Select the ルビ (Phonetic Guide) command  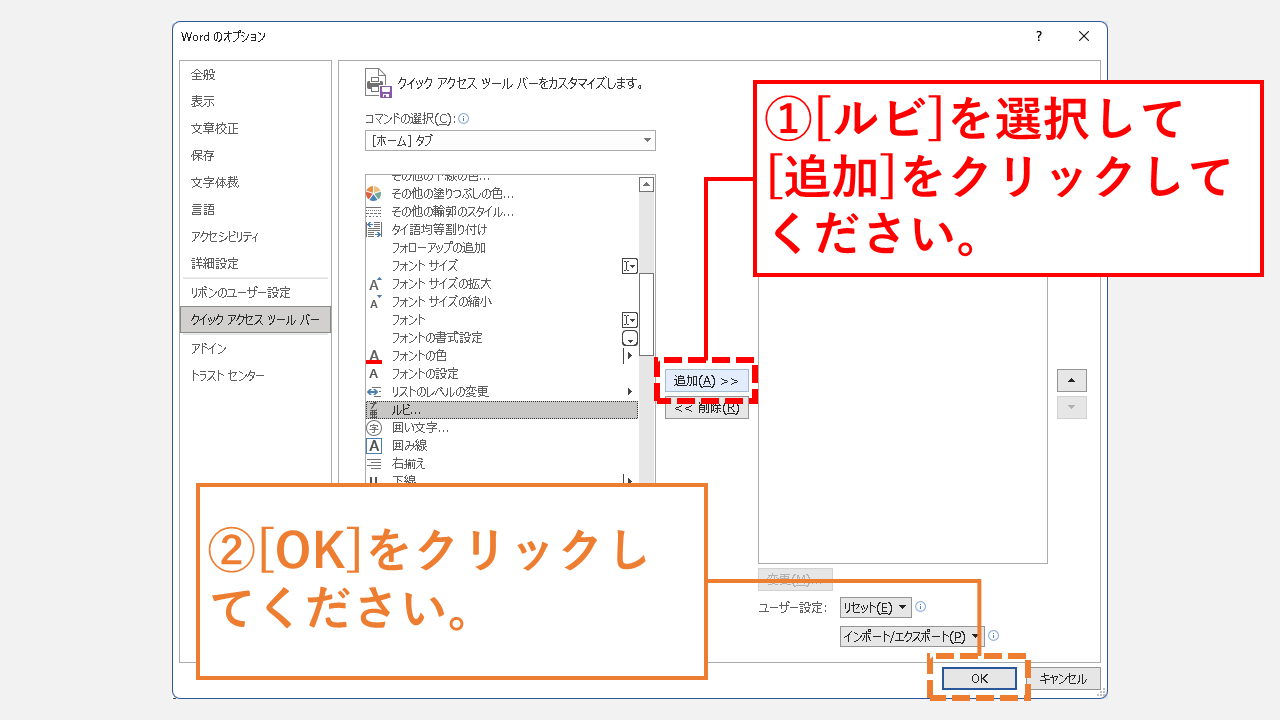pyautogui.click(x=430, y=409)
